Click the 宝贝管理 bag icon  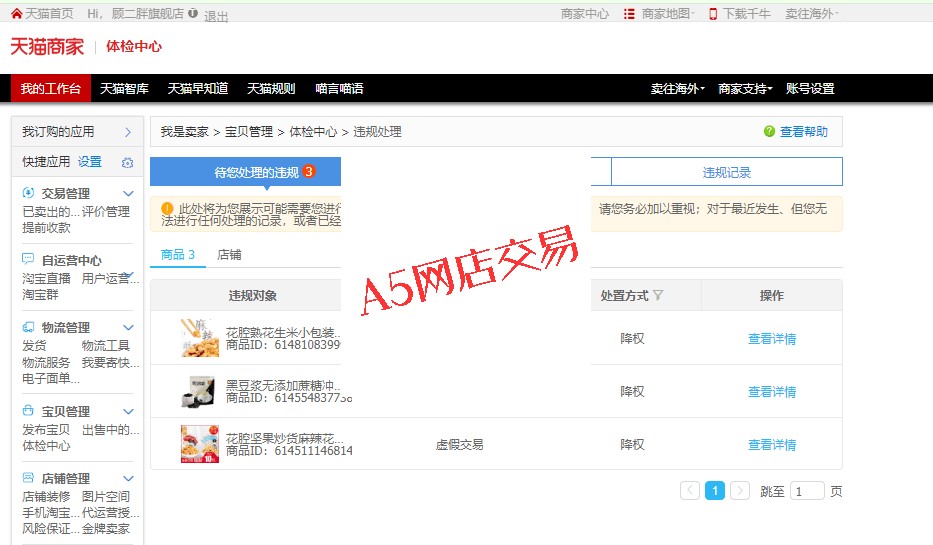coord(28,411)
